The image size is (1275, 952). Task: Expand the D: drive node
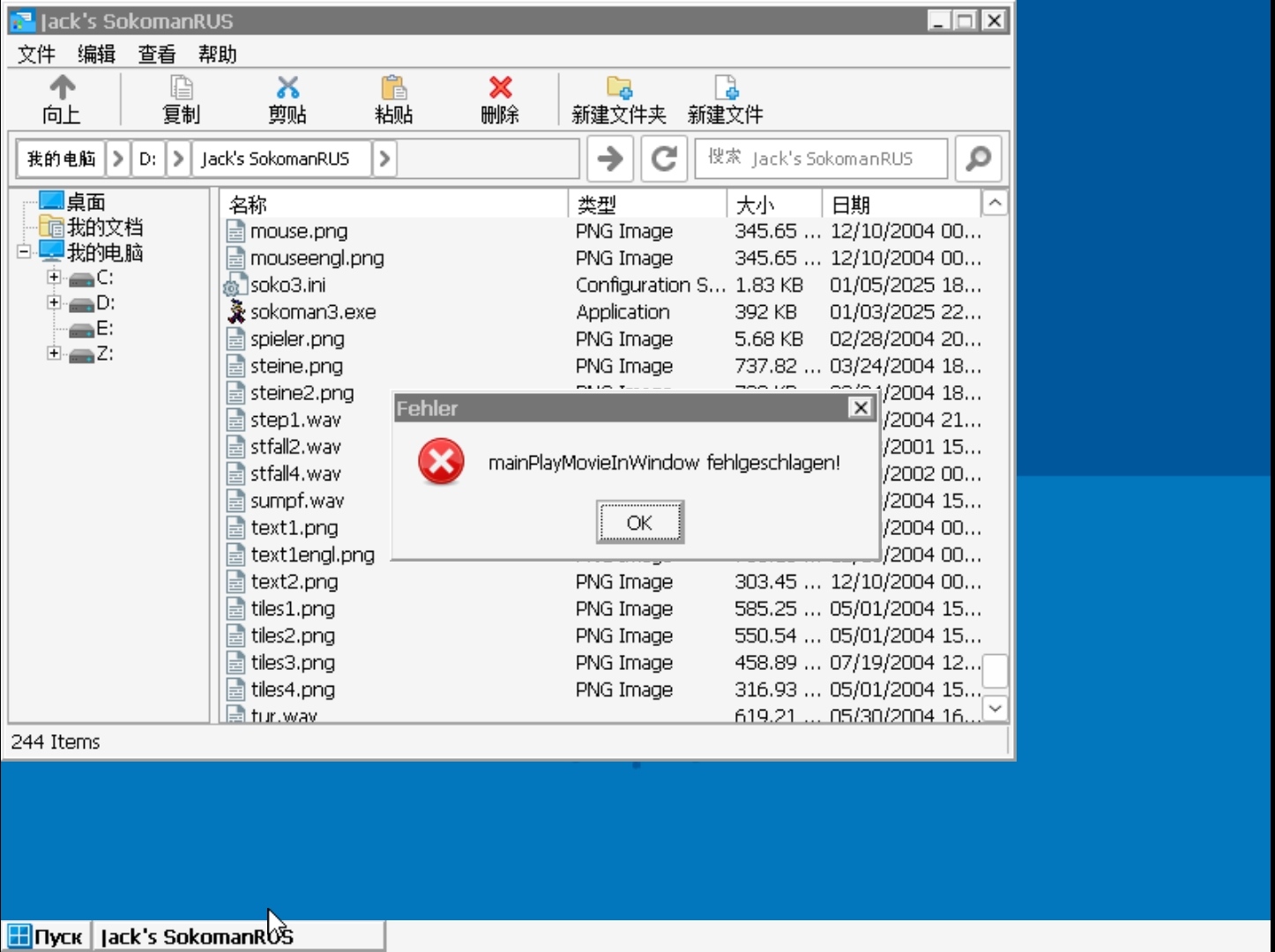tap(54, 302)
